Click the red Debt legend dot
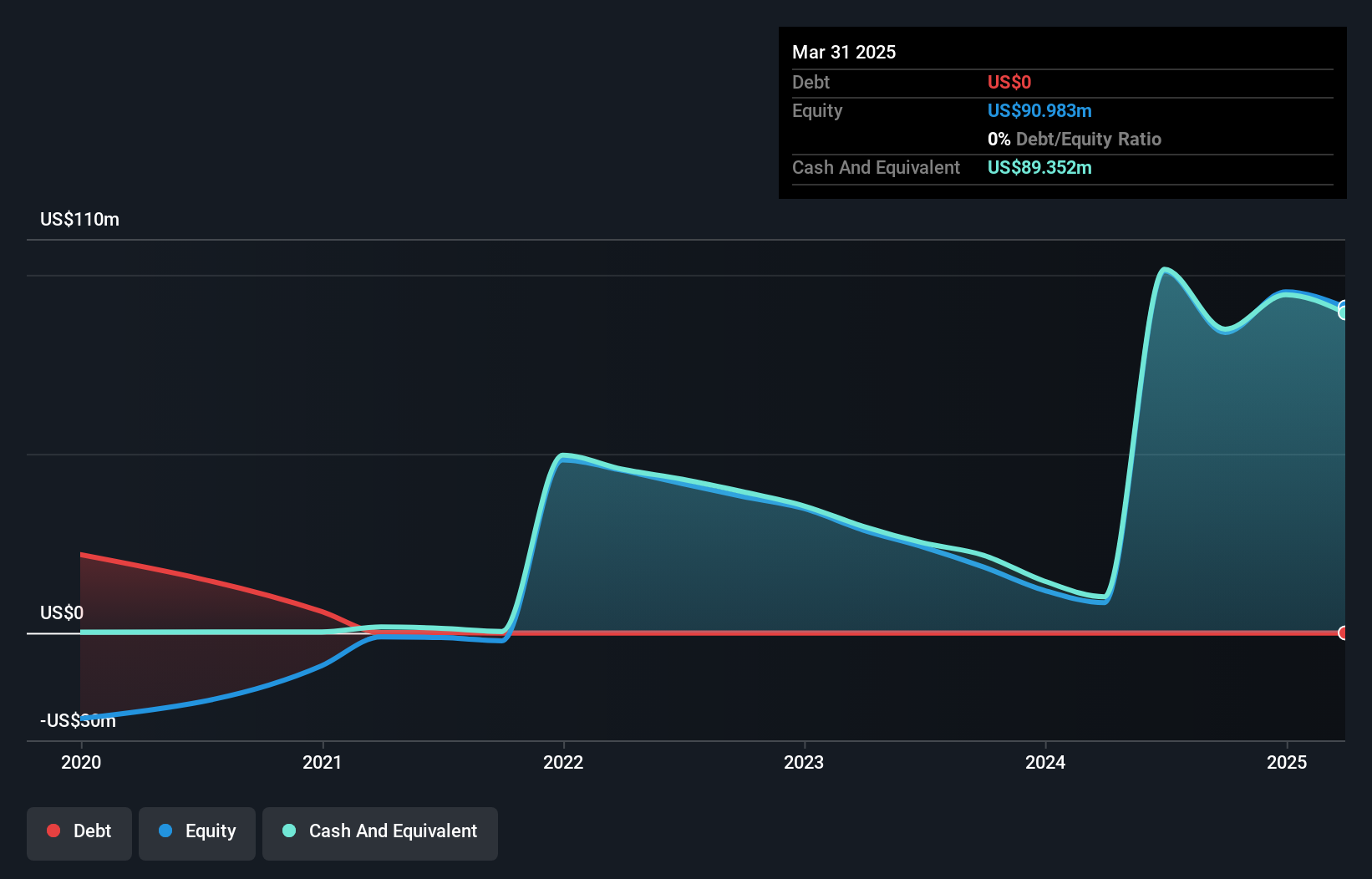 click(53, 831)
